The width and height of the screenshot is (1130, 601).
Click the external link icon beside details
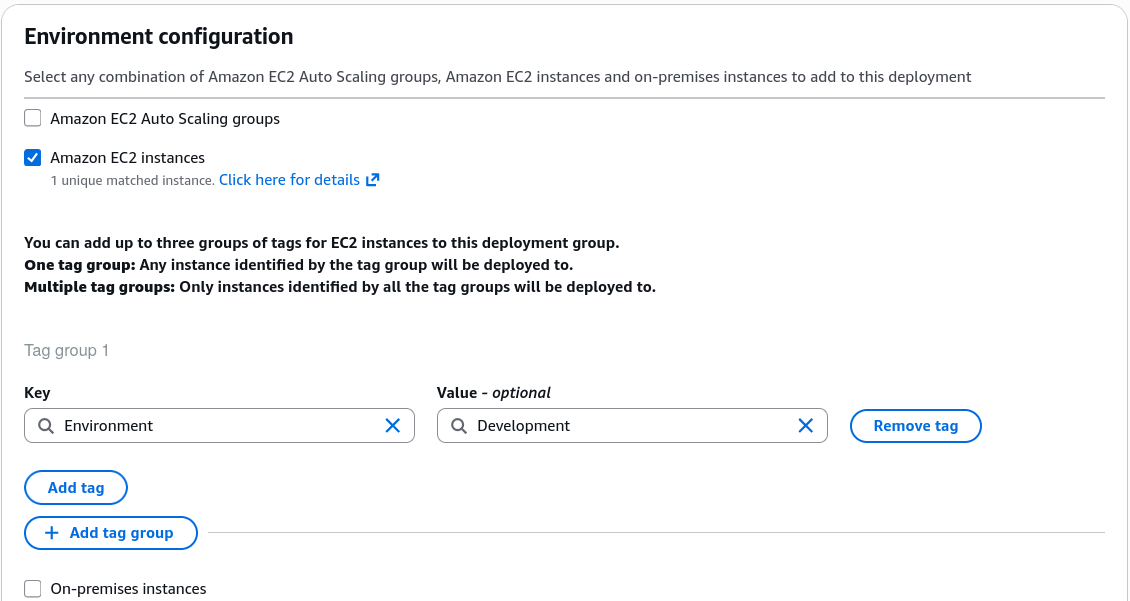(373, 179)
